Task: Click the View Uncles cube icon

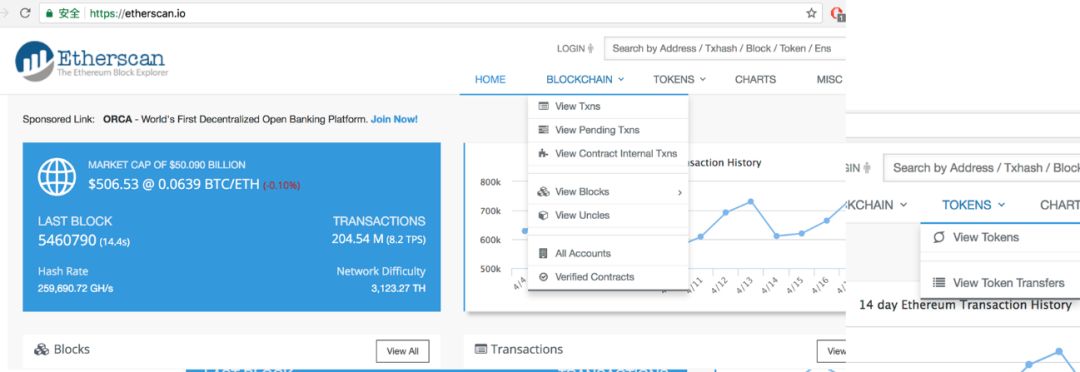Action: point(543,215)
